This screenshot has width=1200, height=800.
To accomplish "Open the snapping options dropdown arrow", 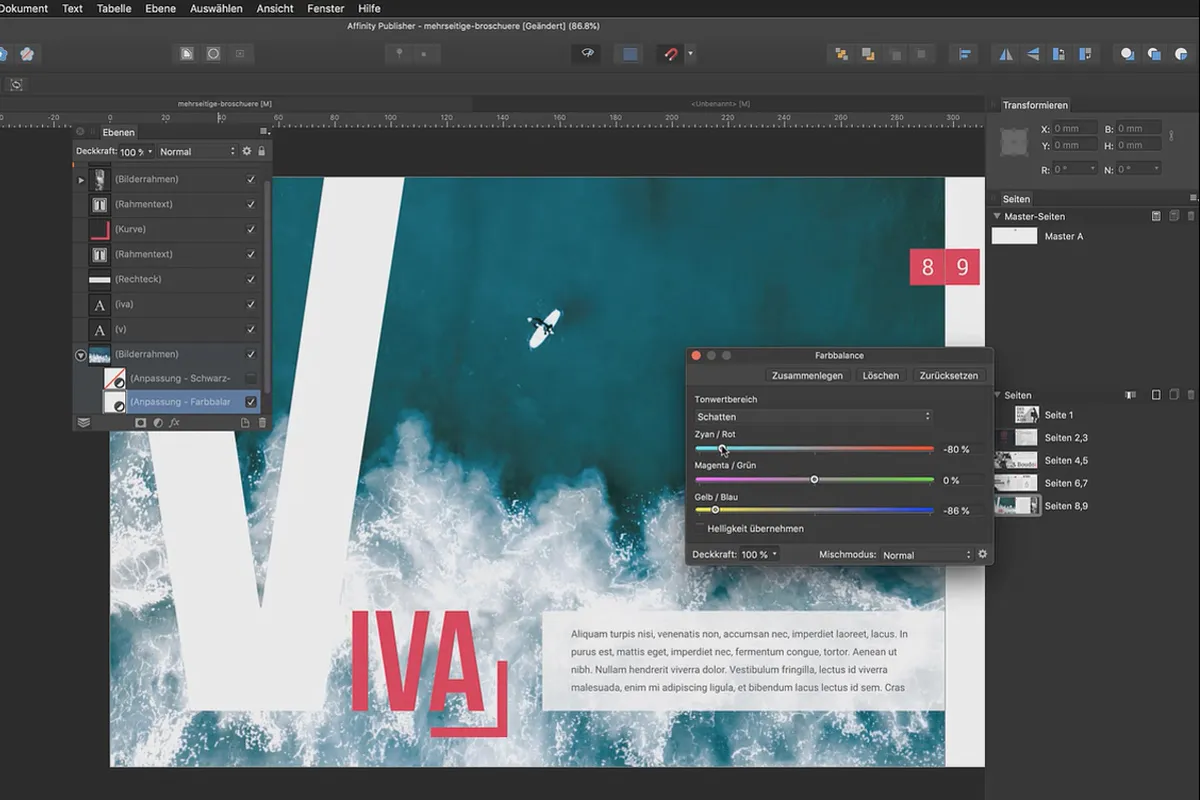I will pos(690,54).
